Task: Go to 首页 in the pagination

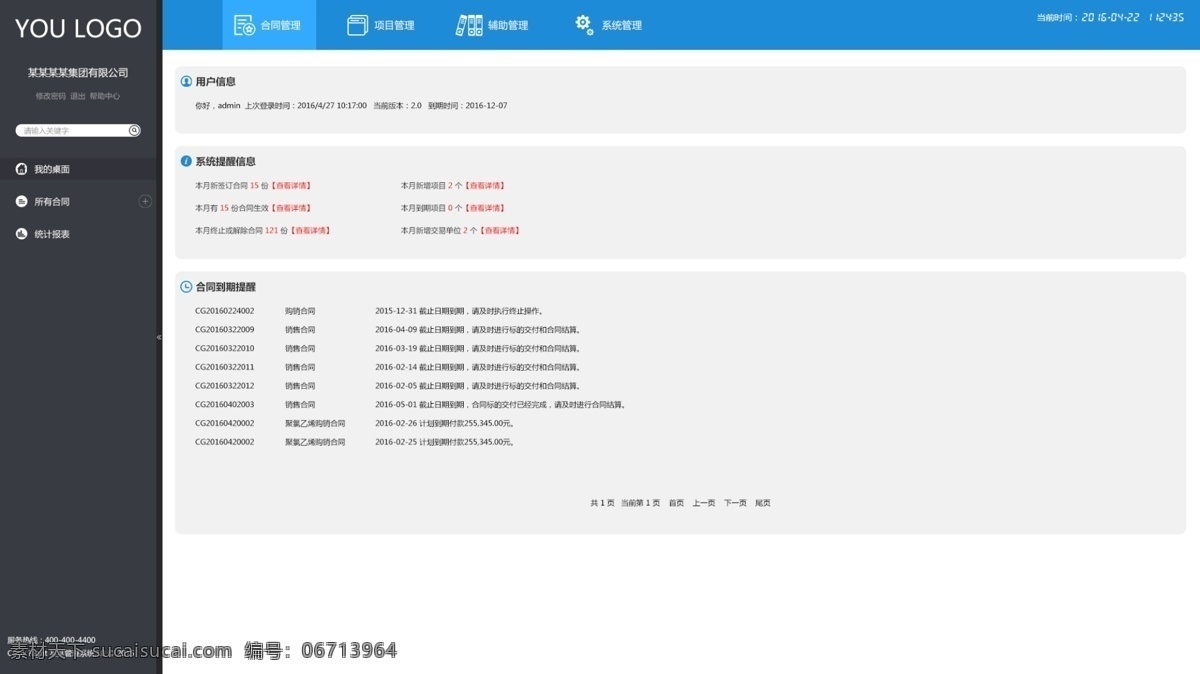Action: 677,503
